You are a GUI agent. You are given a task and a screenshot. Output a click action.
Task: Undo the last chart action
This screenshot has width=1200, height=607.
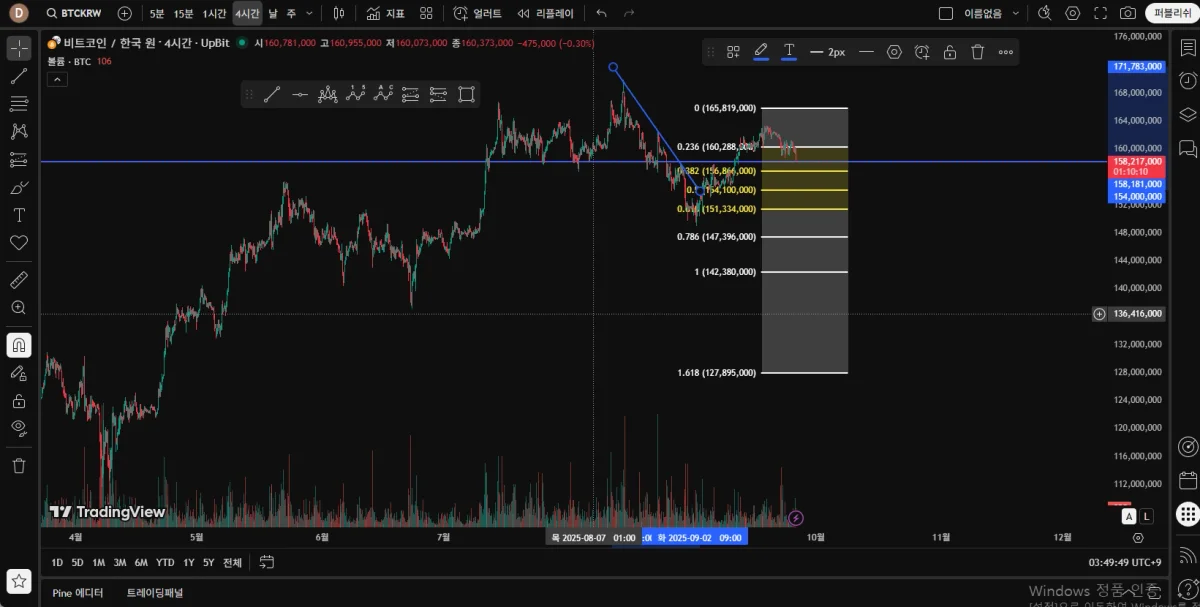pos(601,13)
